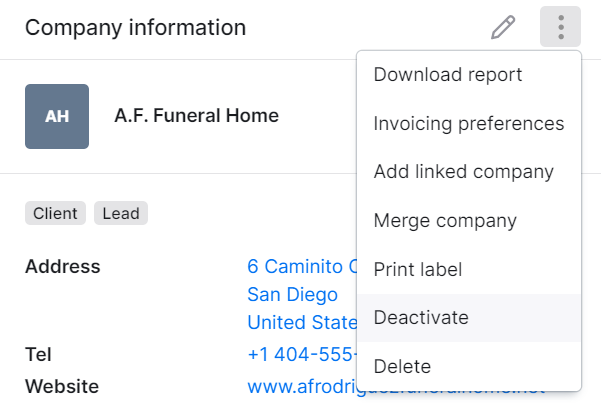Open Invoicing preferences
Image resolution: width=601 pixels, height=404 pixels.
tap(469, 123)
